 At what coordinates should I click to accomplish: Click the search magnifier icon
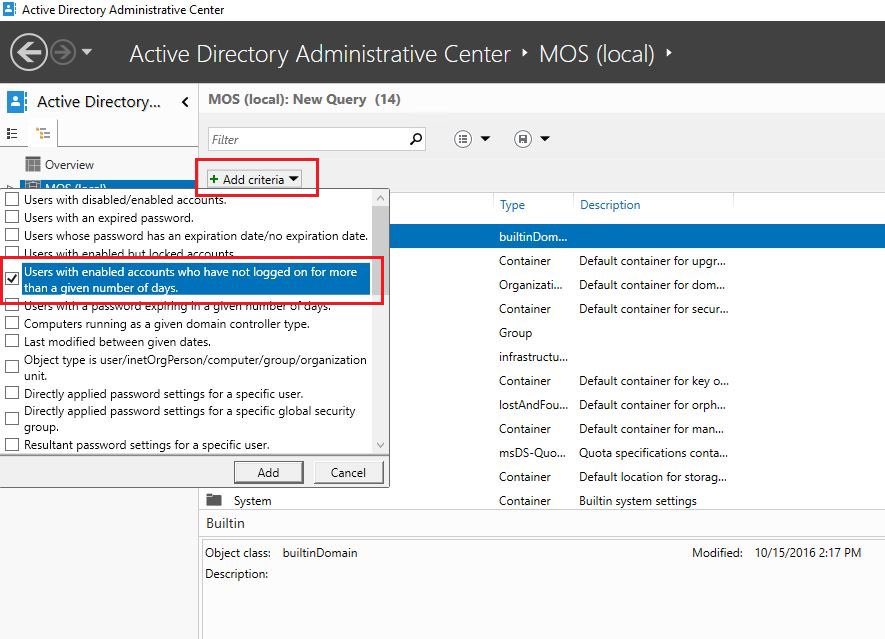click(416, 139)
